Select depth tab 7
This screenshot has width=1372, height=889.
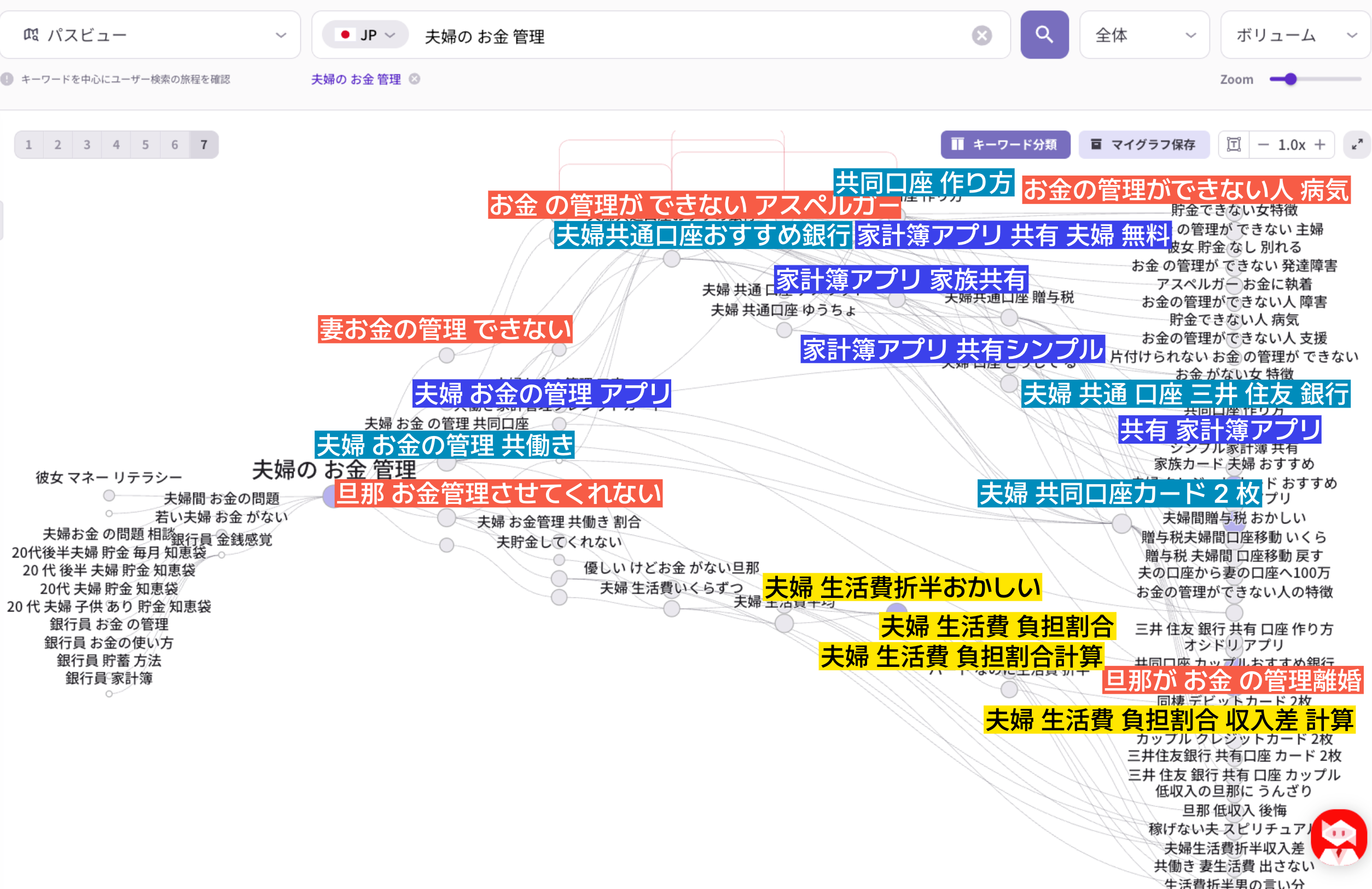pos(204,144)
